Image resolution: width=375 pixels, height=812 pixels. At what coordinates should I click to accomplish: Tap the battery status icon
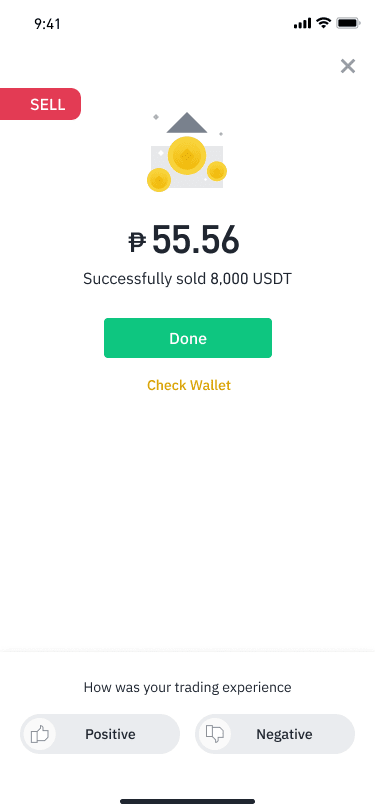[x=348, y=23]
